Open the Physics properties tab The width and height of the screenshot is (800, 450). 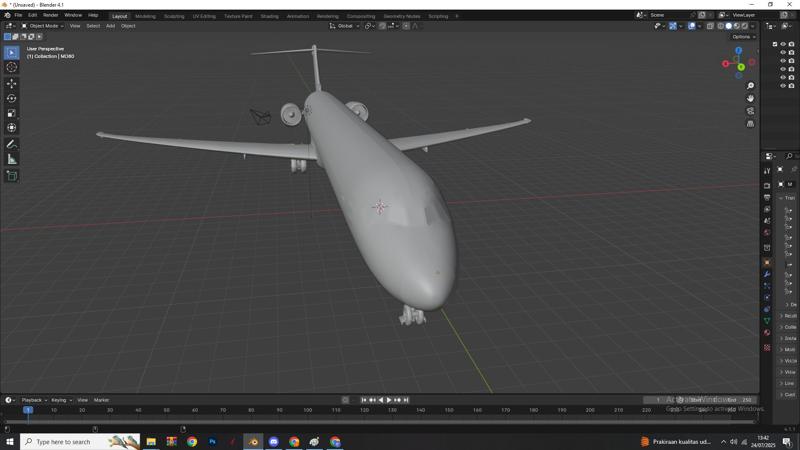click(767, 297)
